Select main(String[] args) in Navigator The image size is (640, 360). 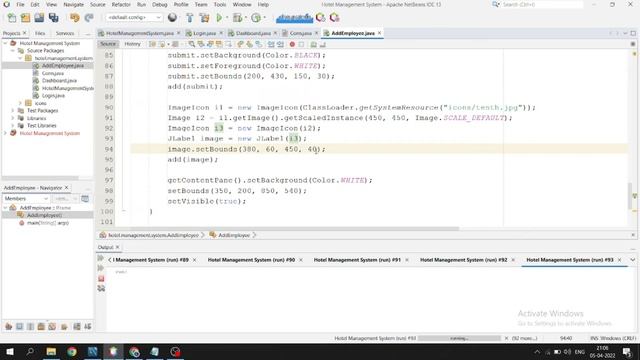48,223
